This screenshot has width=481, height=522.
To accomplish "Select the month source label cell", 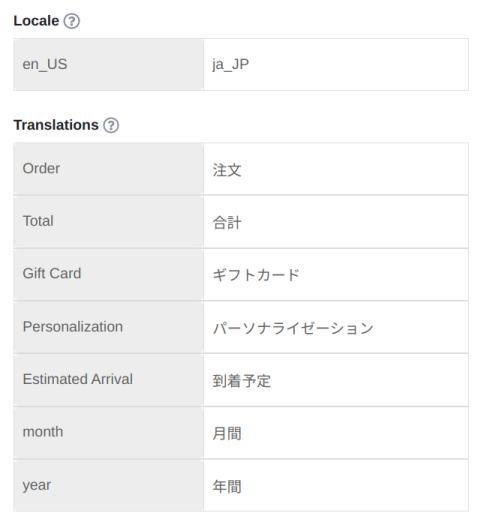I will click(108, 433).
